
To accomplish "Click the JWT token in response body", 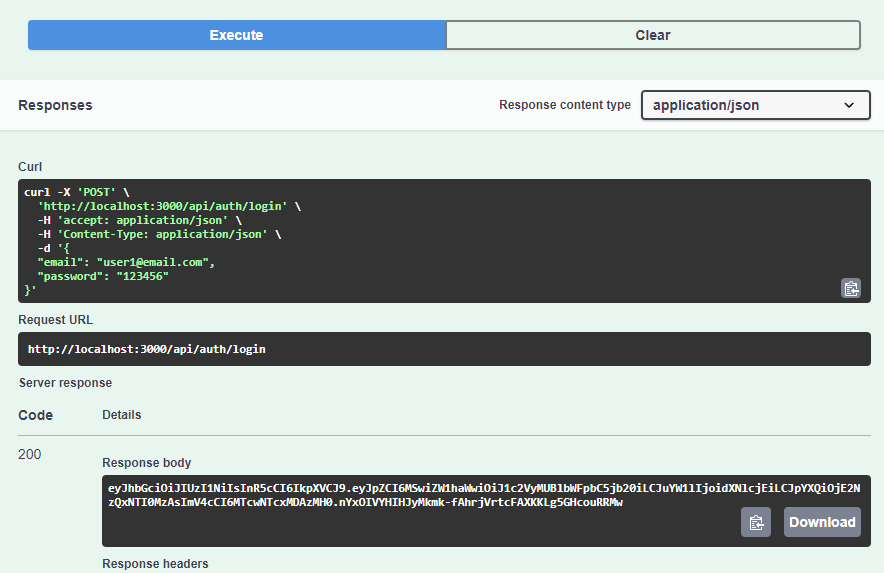I will (484, 495).
